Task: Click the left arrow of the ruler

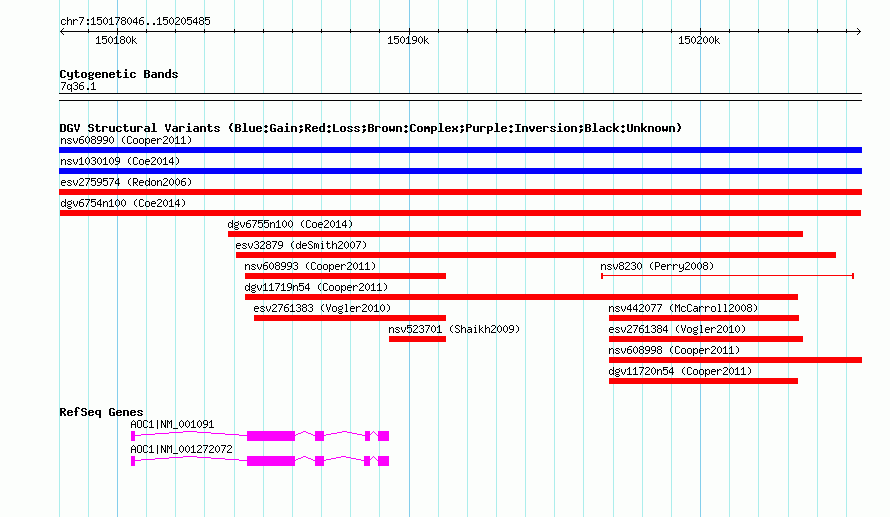Action: [62, 32]
